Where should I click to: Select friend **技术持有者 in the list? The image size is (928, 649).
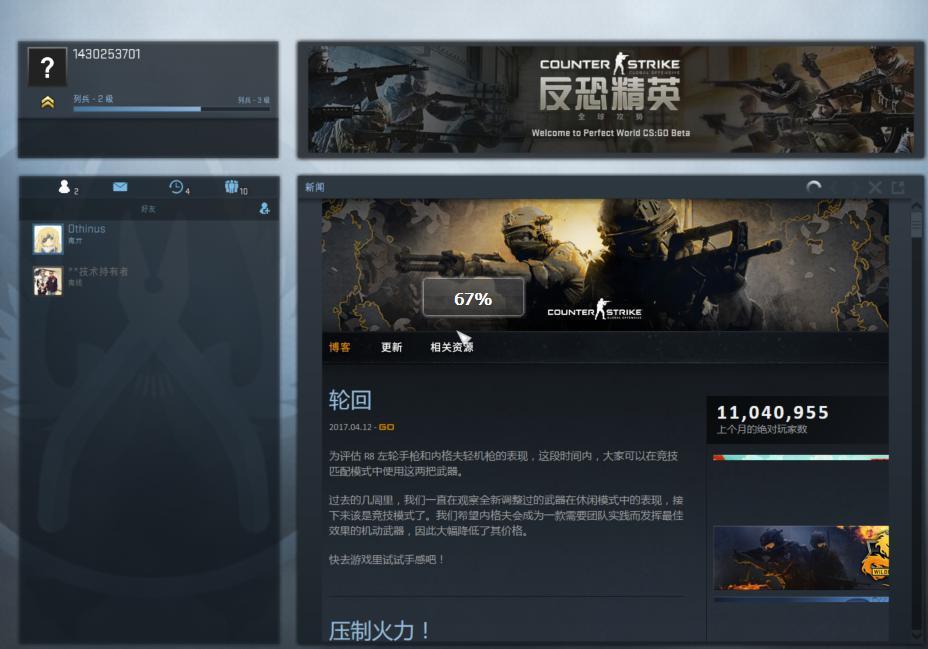point(97,277)
